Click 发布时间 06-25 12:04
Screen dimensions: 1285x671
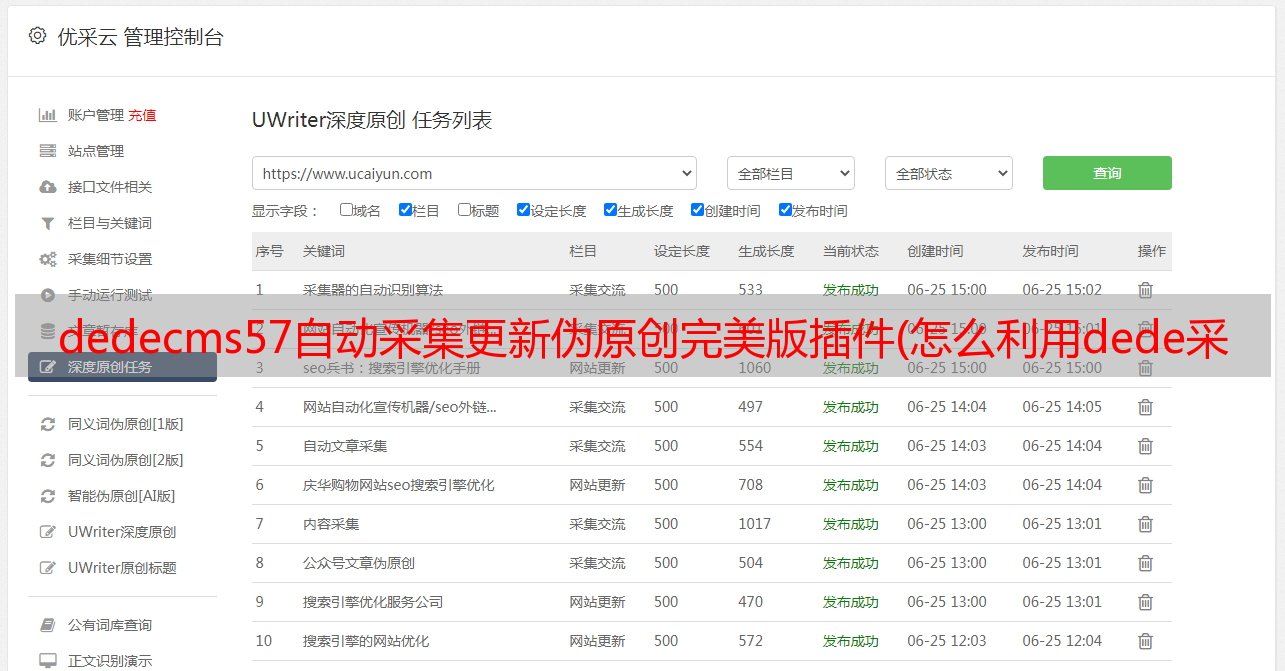pos(1062,641)
